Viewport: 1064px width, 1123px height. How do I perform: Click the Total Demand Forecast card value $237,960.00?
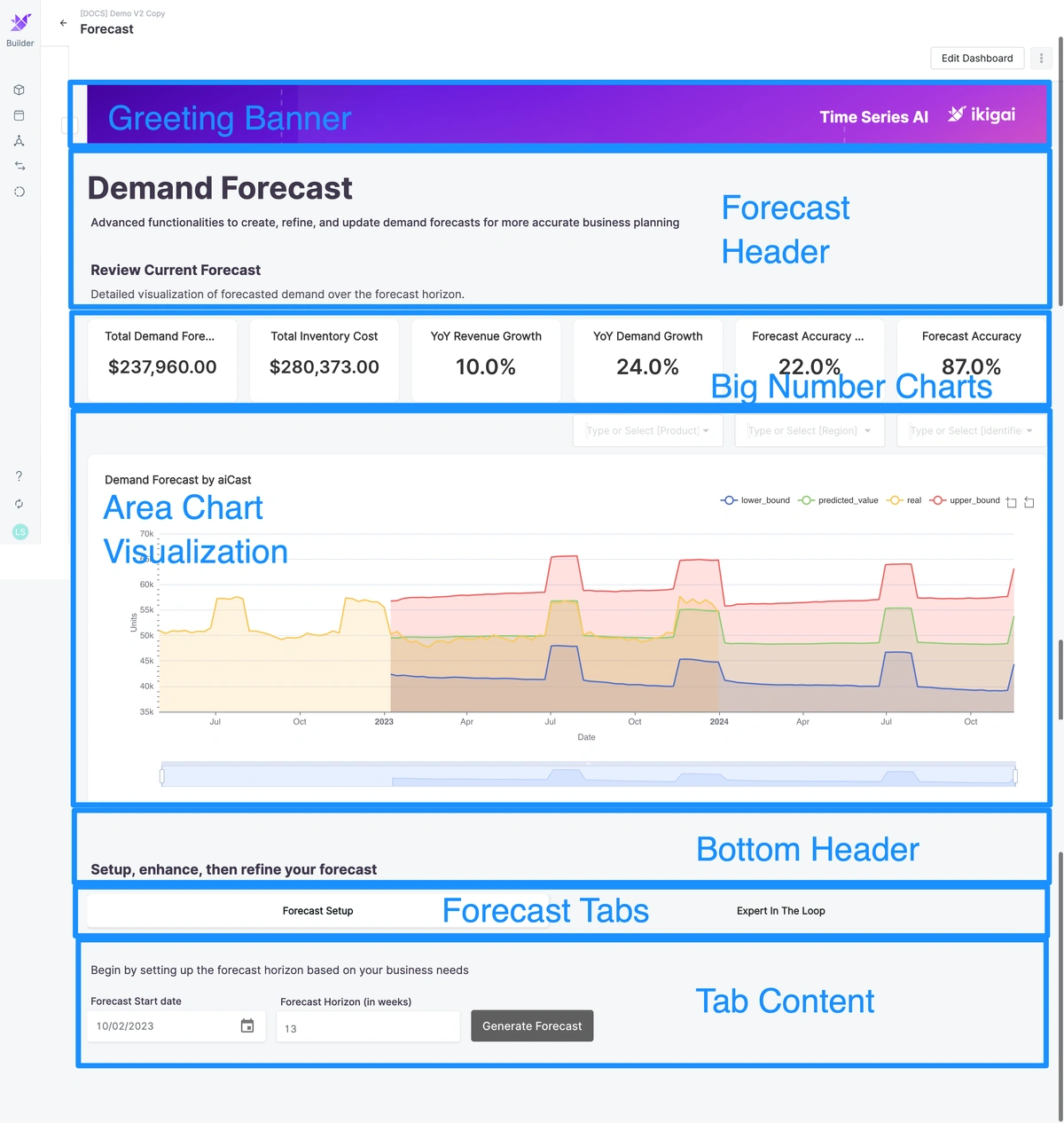162,367
